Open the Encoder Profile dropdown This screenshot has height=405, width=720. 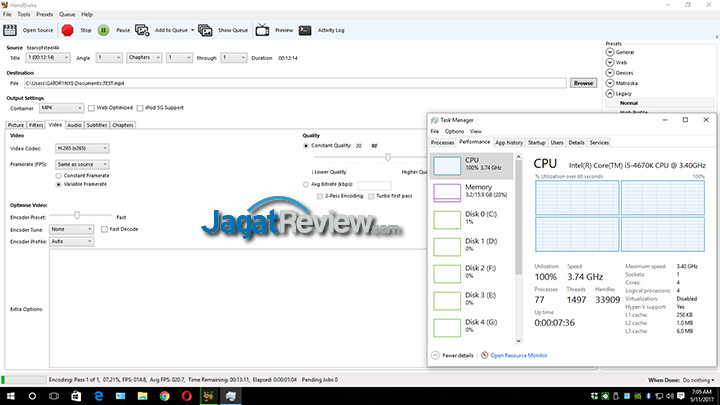coord(71,242)
